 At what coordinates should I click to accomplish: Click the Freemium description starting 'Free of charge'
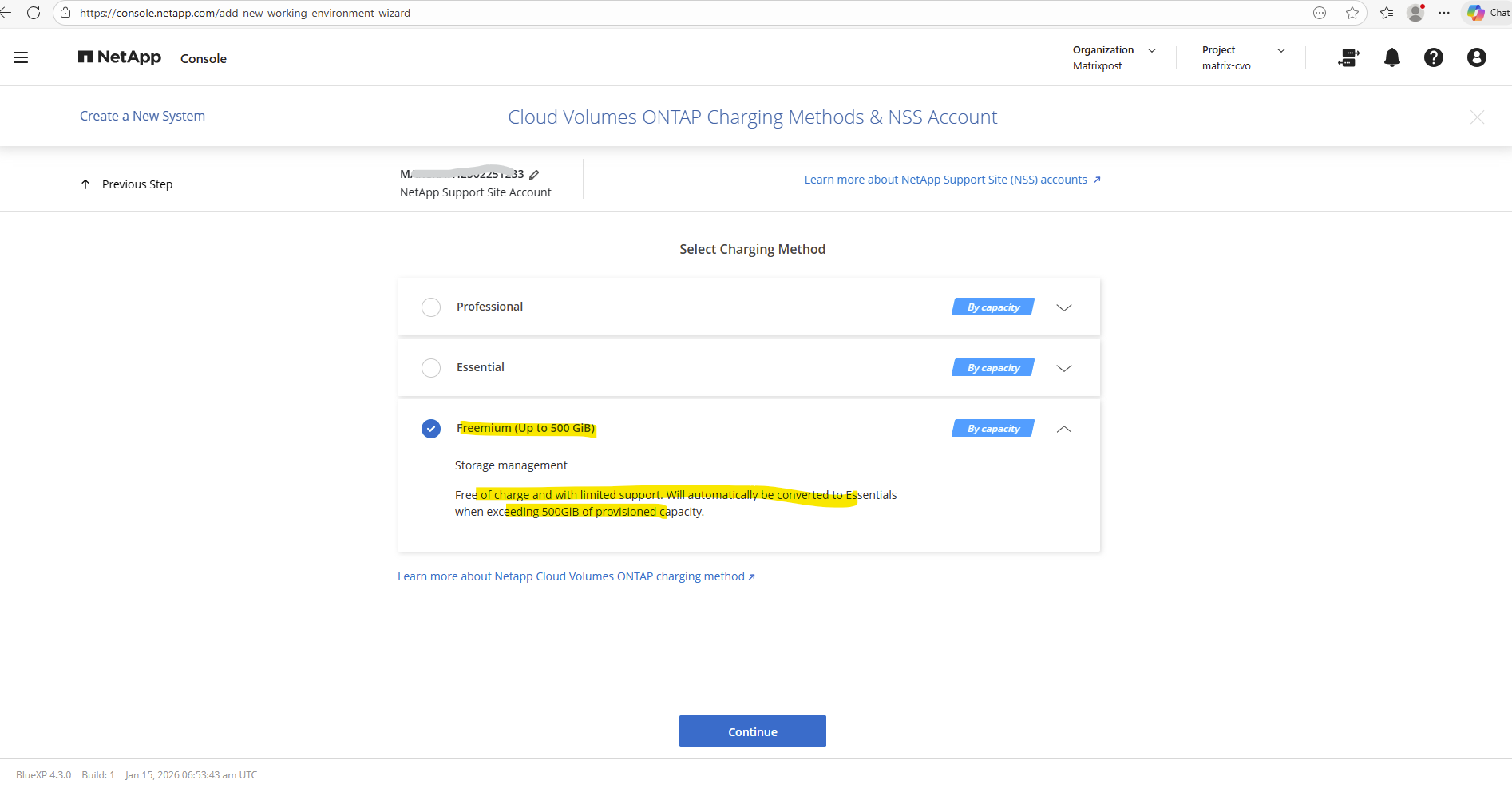[676, 503]
